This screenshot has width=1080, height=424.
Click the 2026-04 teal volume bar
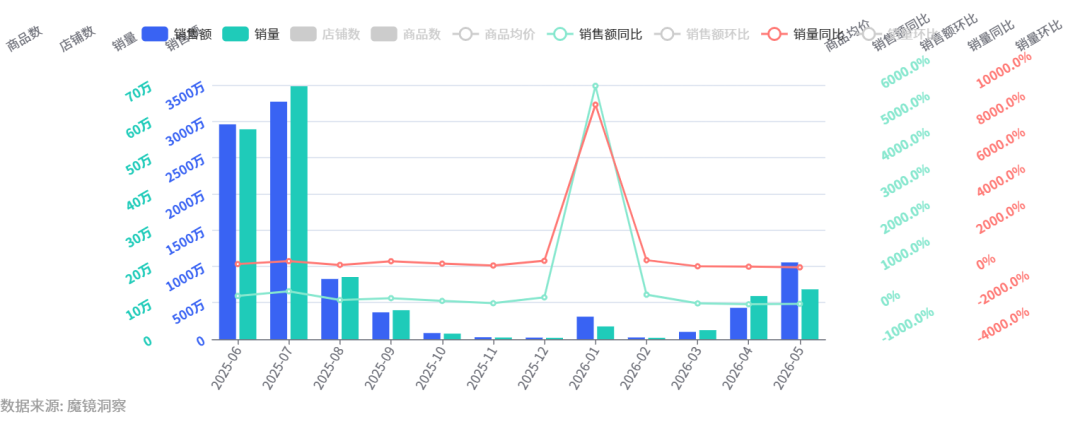tap(759, 317)
